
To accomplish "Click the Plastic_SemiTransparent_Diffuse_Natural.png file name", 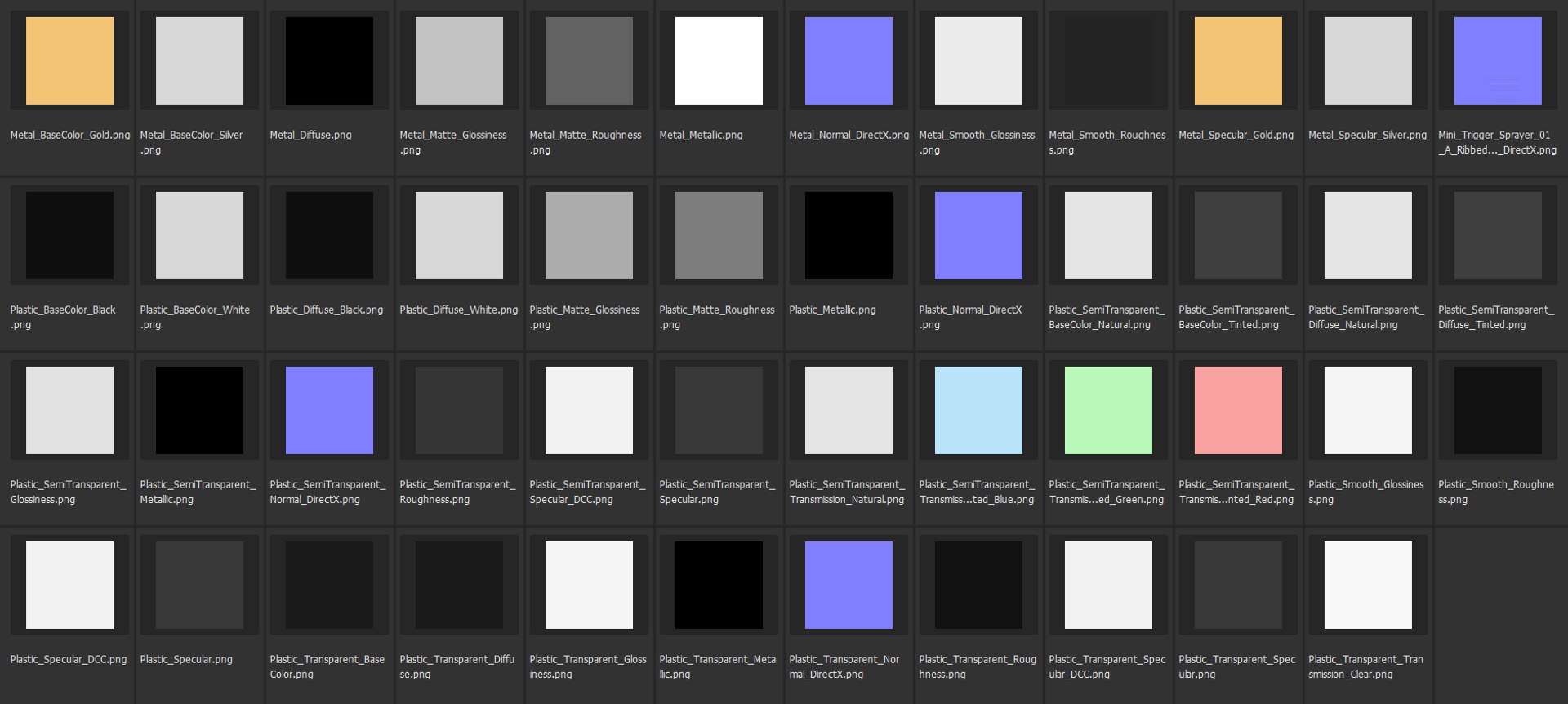I will (1366, 317).
